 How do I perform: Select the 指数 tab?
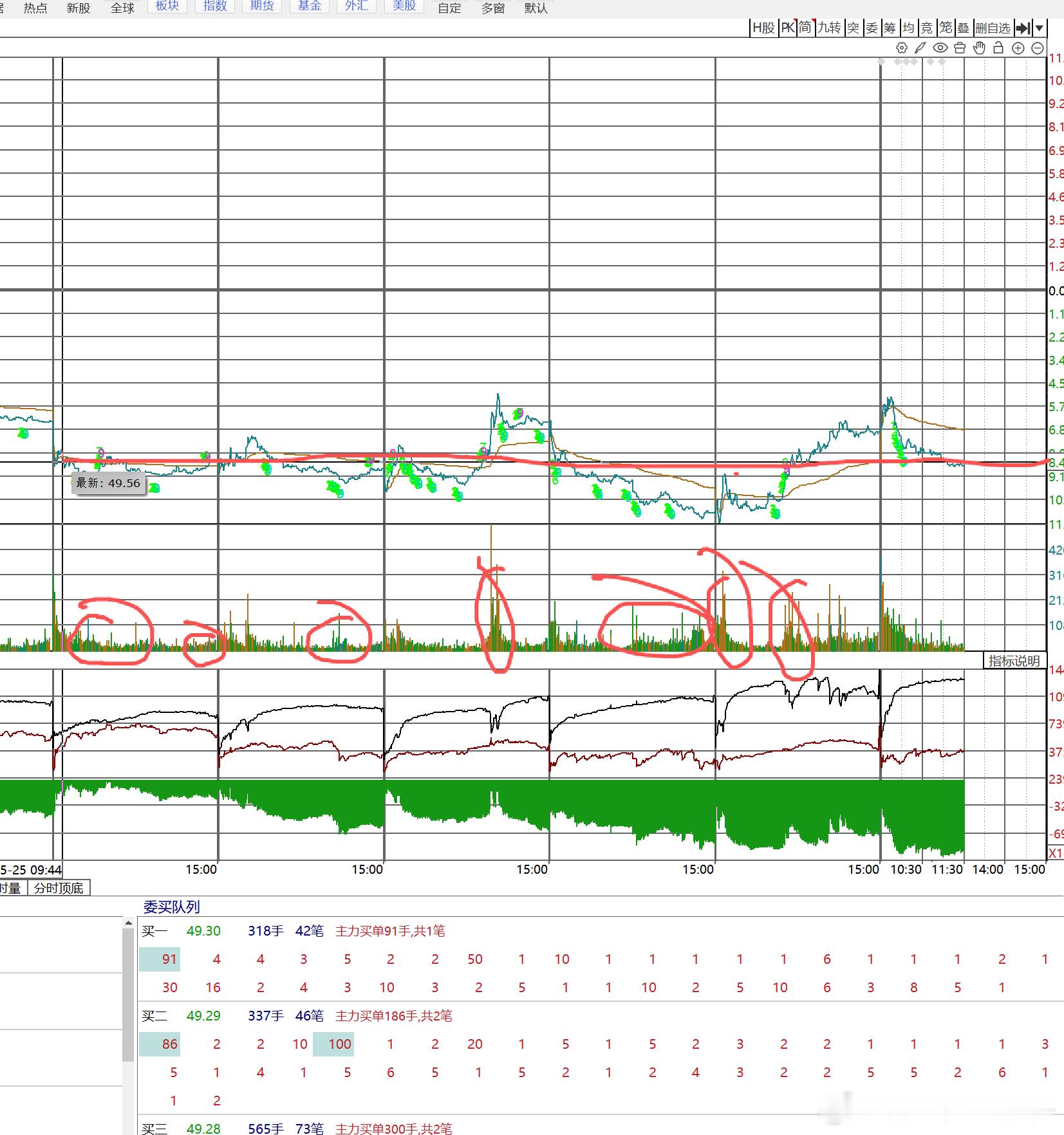point(215,6)
